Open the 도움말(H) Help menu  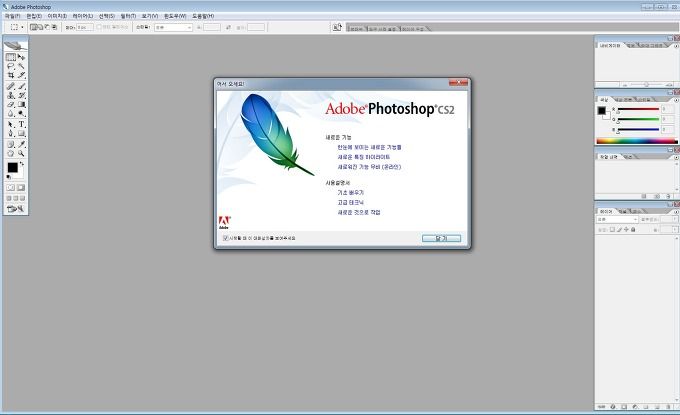(203, 16)
